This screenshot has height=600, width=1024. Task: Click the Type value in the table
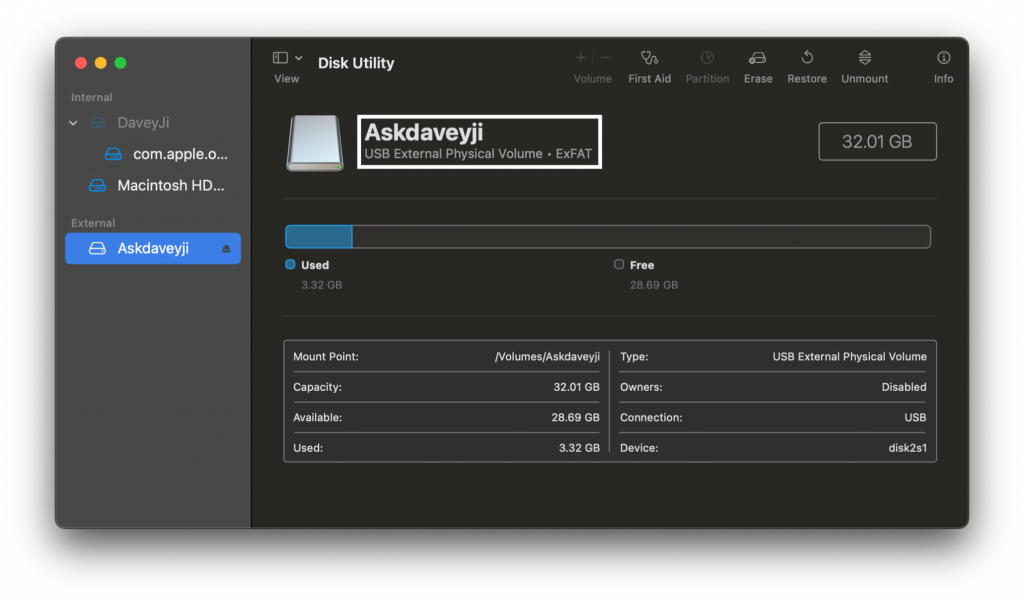[849, 356]
